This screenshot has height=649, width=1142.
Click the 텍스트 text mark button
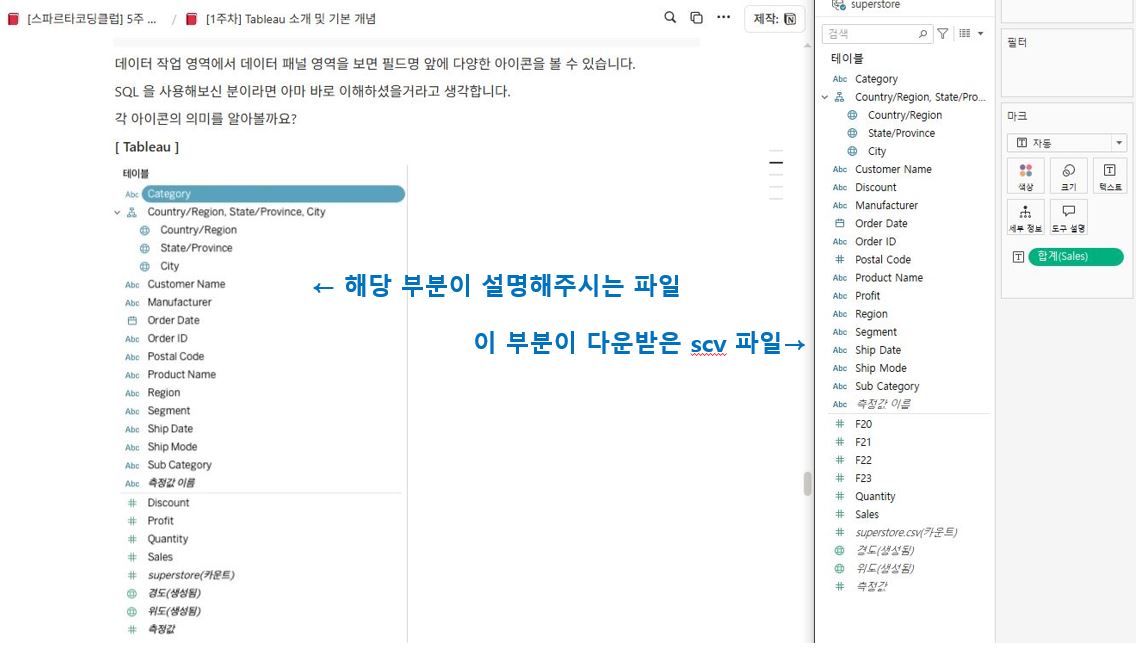click(x=1110, y=176)
